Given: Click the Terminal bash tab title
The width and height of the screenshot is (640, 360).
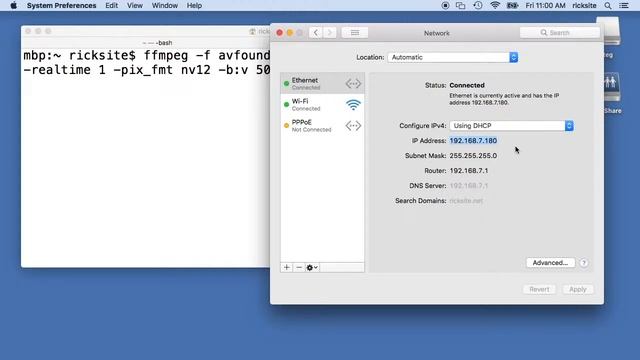Looking at the screenshot, I should coord(158,43).
